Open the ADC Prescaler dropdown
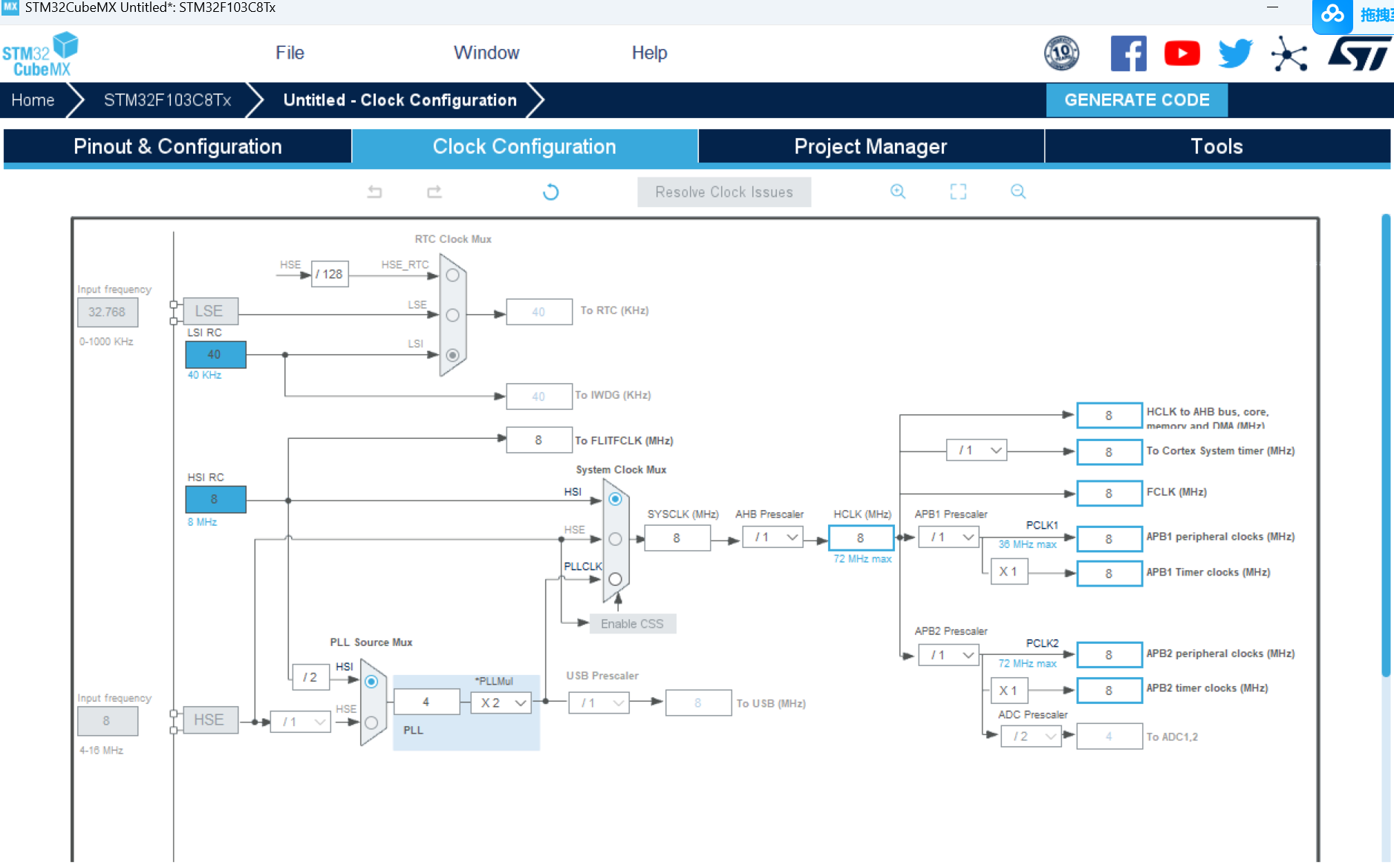Viewport: 1394px width, 868px height. click(1032, 736)
